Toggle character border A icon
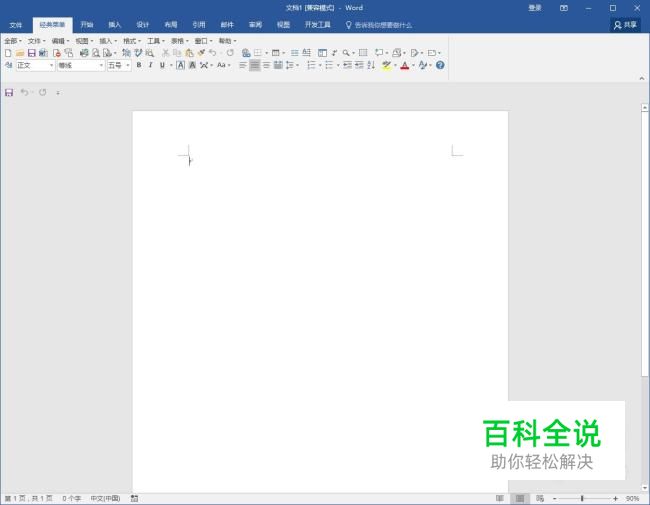 point(180,65)
